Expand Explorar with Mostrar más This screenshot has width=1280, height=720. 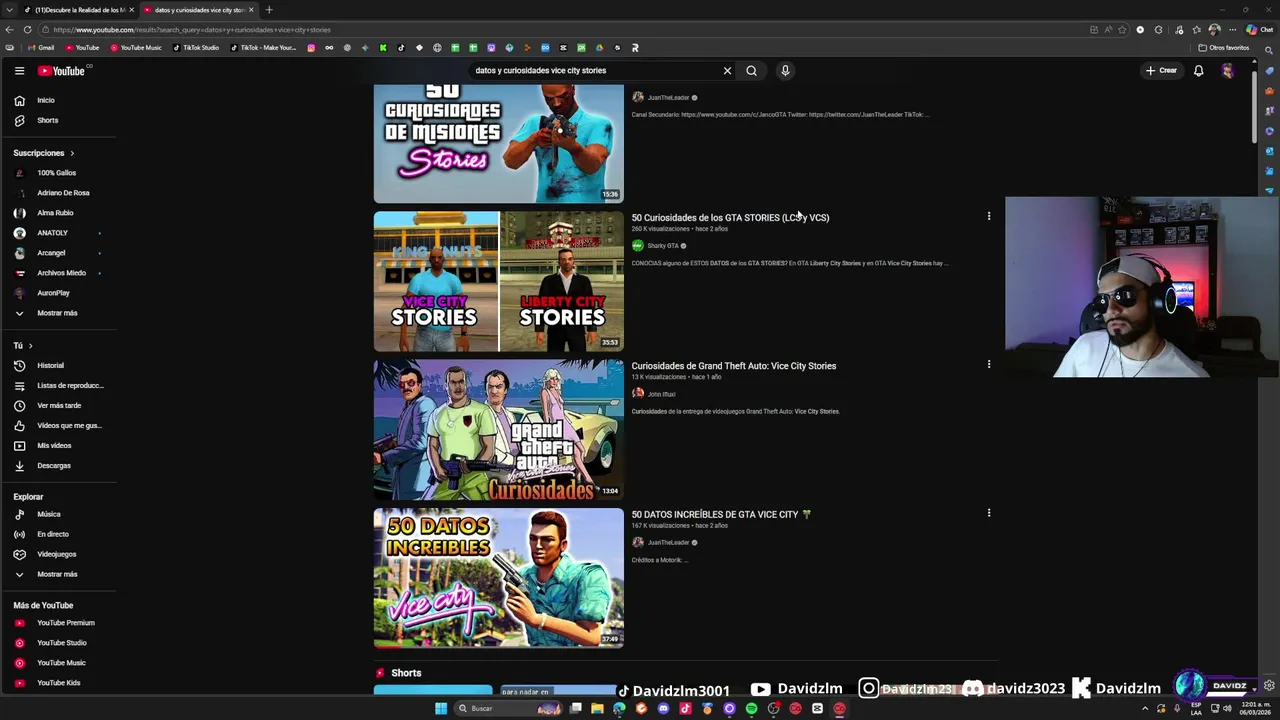[x=58, y=574]
